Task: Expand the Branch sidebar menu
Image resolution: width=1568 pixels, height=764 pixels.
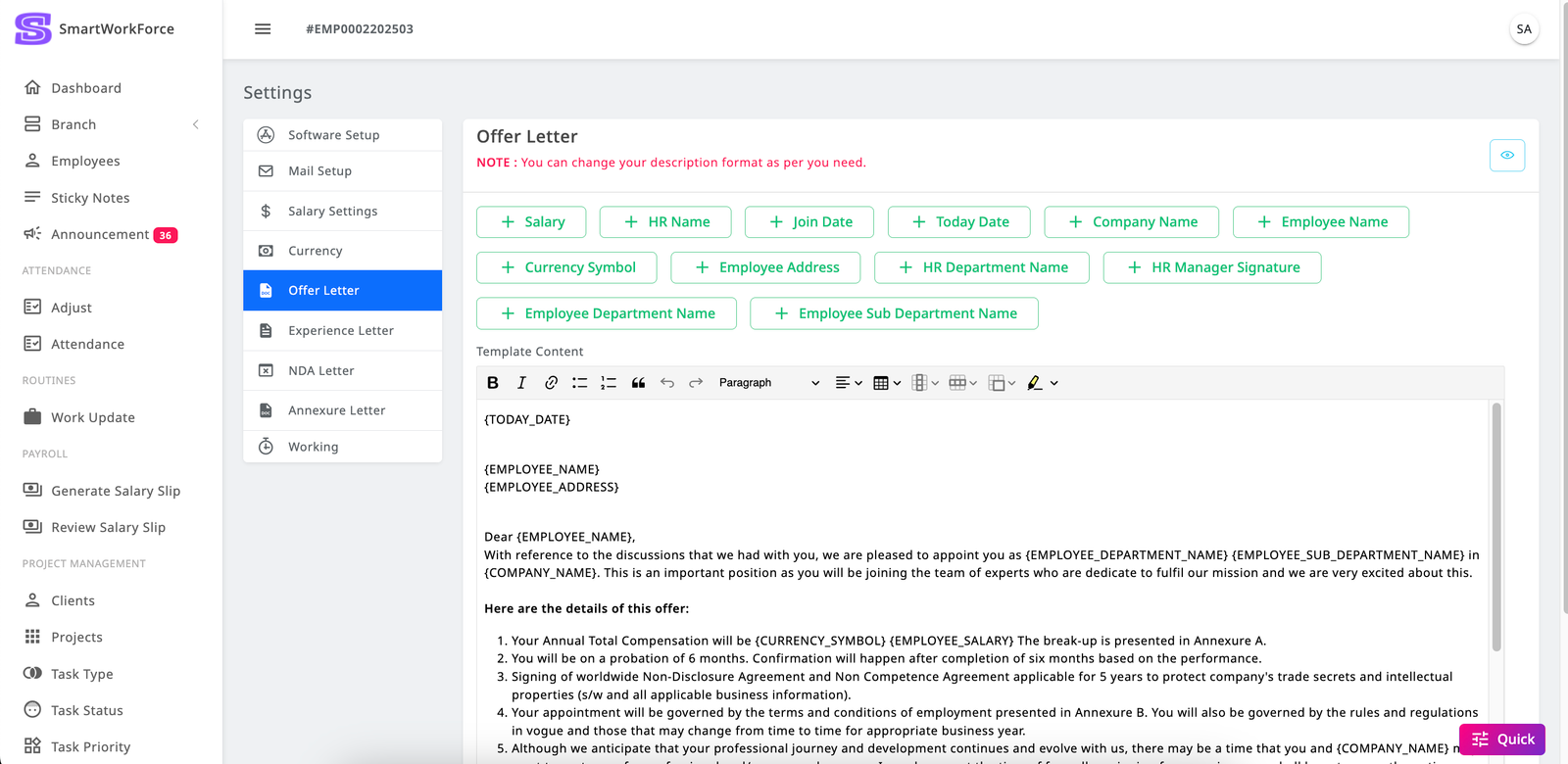Action: click(x=113, y=124)
